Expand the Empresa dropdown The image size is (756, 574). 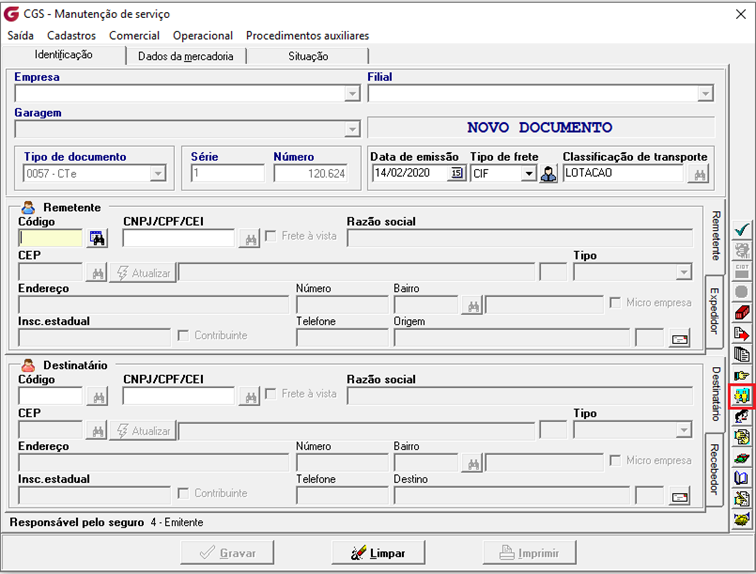click(x=352, y=93)
